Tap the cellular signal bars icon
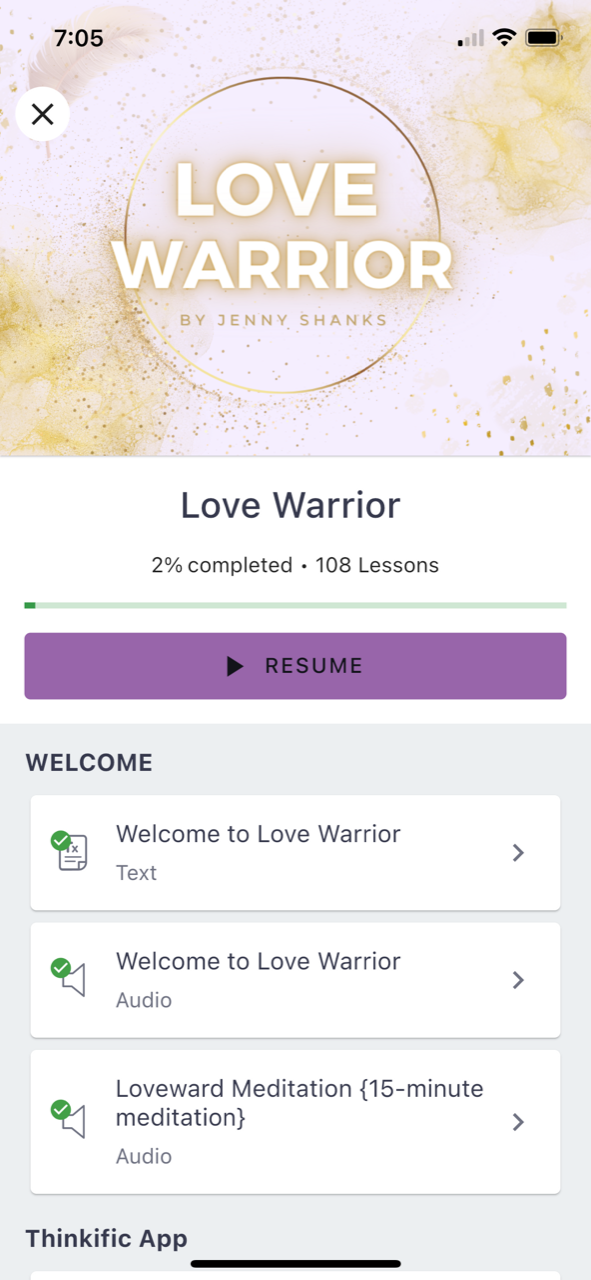591x1280 pixels. coord(471,38)
